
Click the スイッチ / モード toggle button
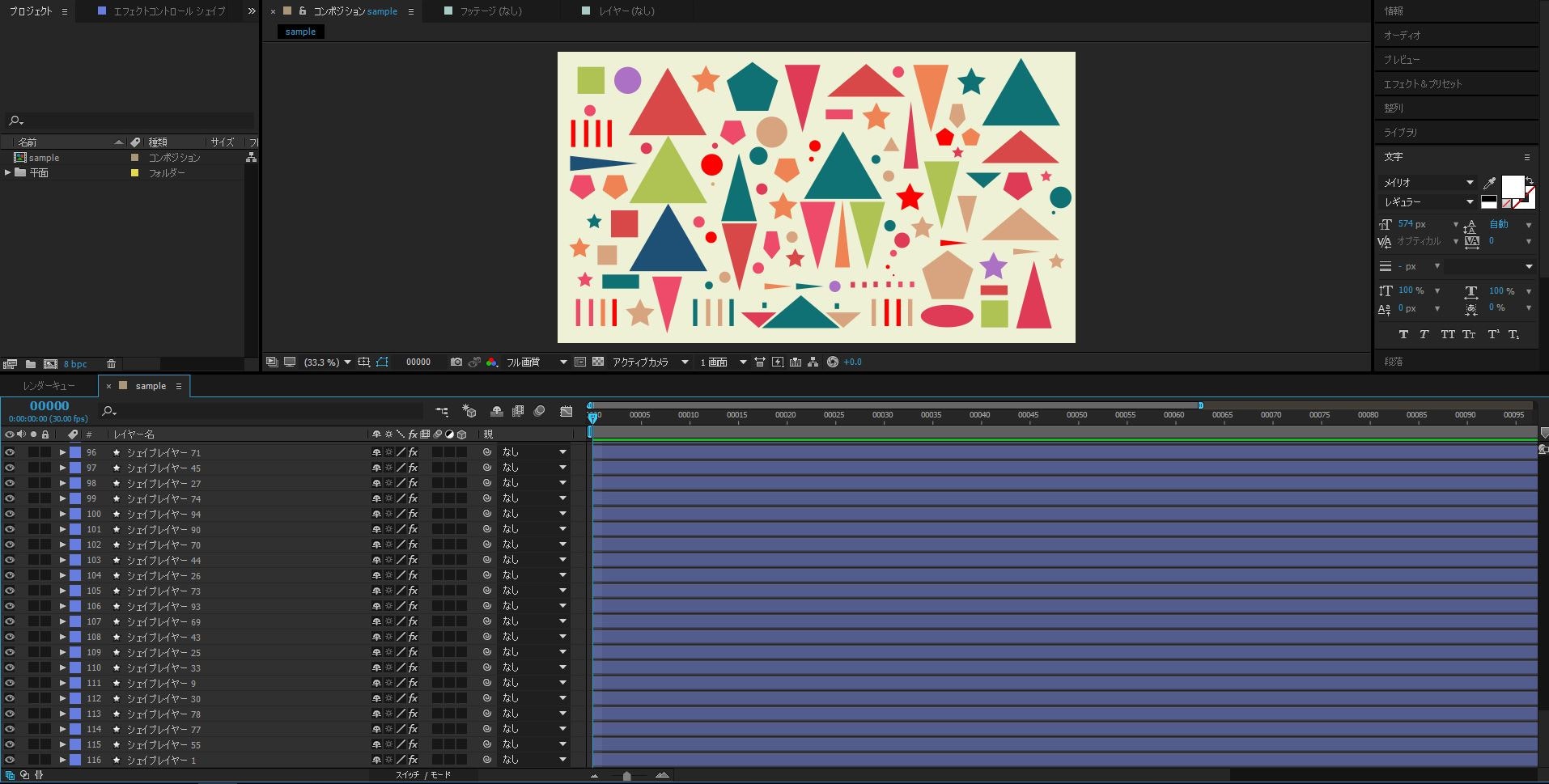click(x=423, y=775)
